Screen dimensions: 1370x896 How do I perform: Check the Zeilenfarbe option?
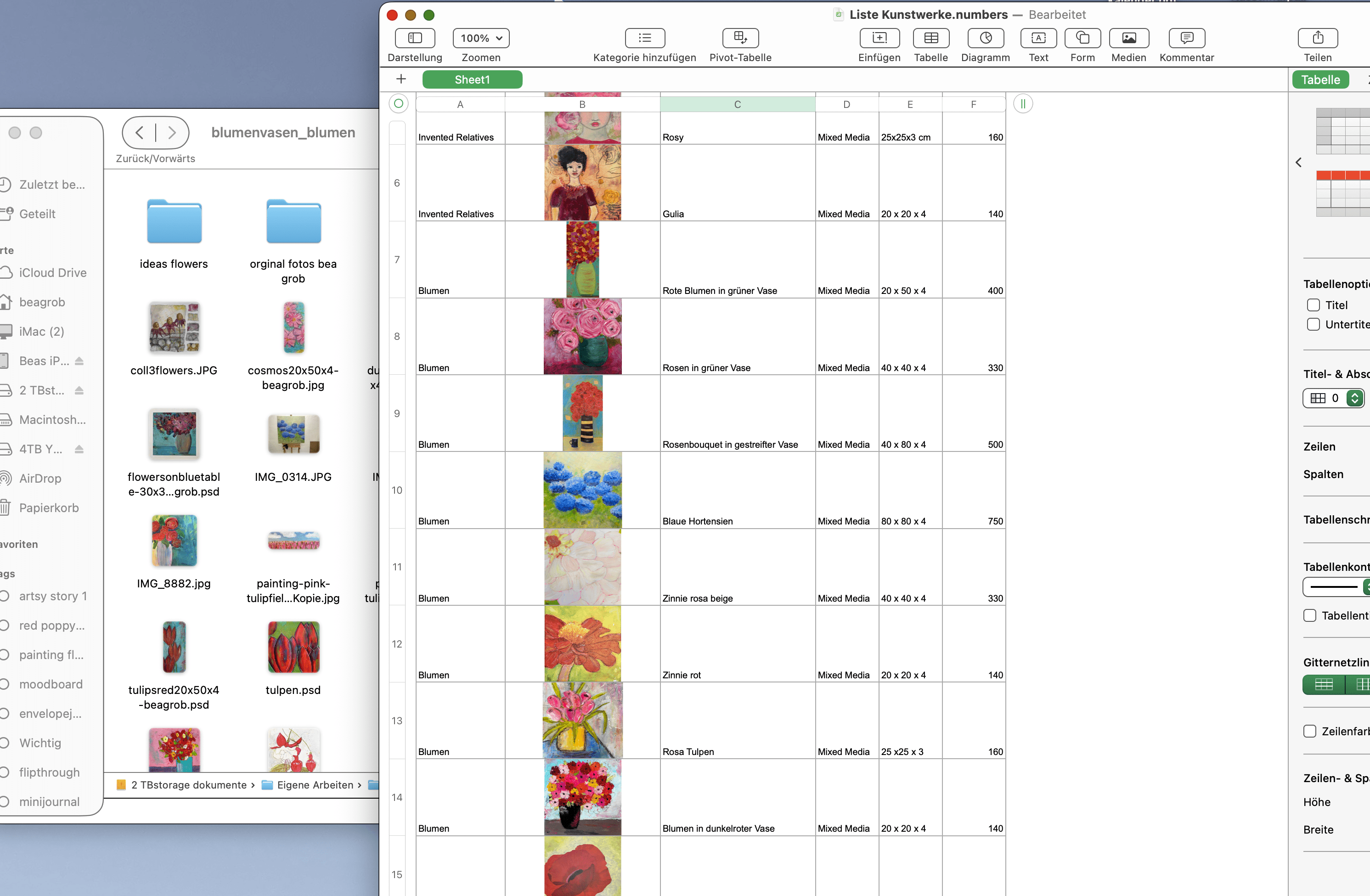(x=1309, y=731)
